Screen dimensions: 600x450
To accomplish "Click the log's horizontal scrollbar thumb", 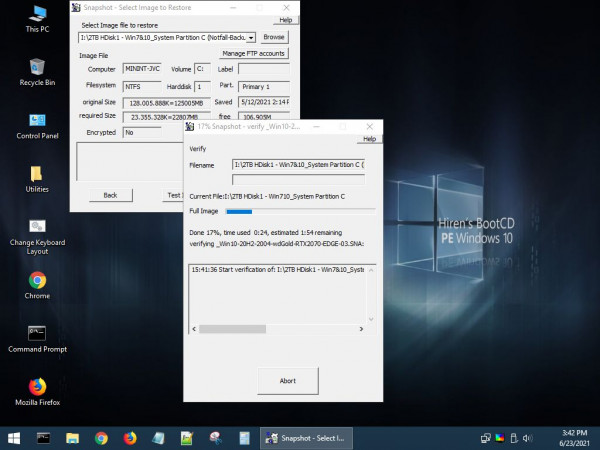I will tap(232, 329).
